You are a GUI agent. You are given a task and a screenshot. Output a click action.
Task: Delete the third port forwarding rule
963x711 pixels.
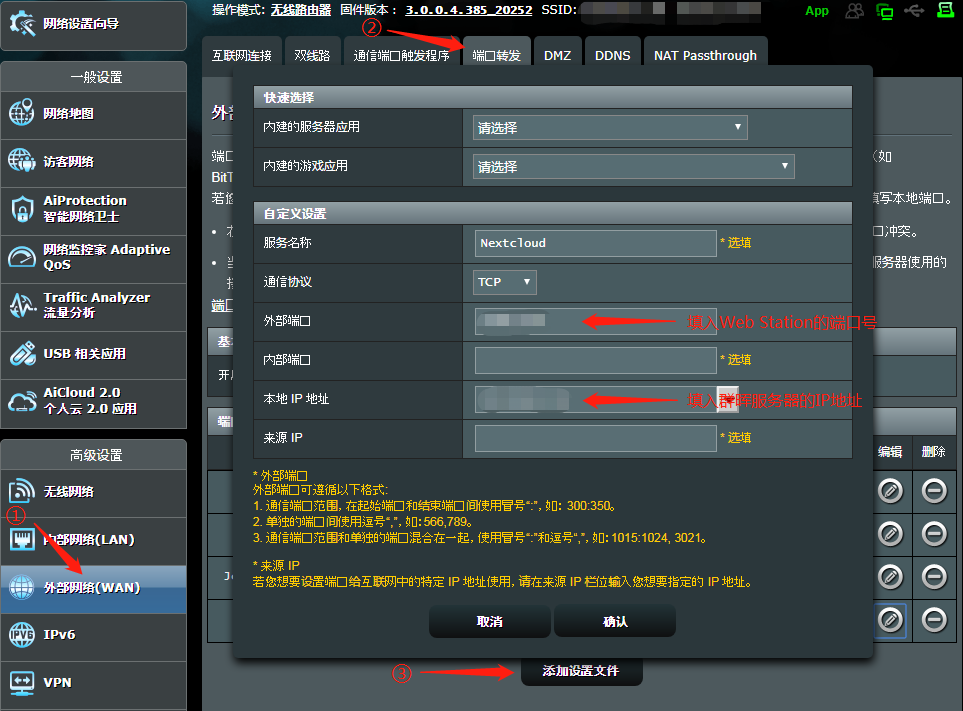tap(934, 577)
